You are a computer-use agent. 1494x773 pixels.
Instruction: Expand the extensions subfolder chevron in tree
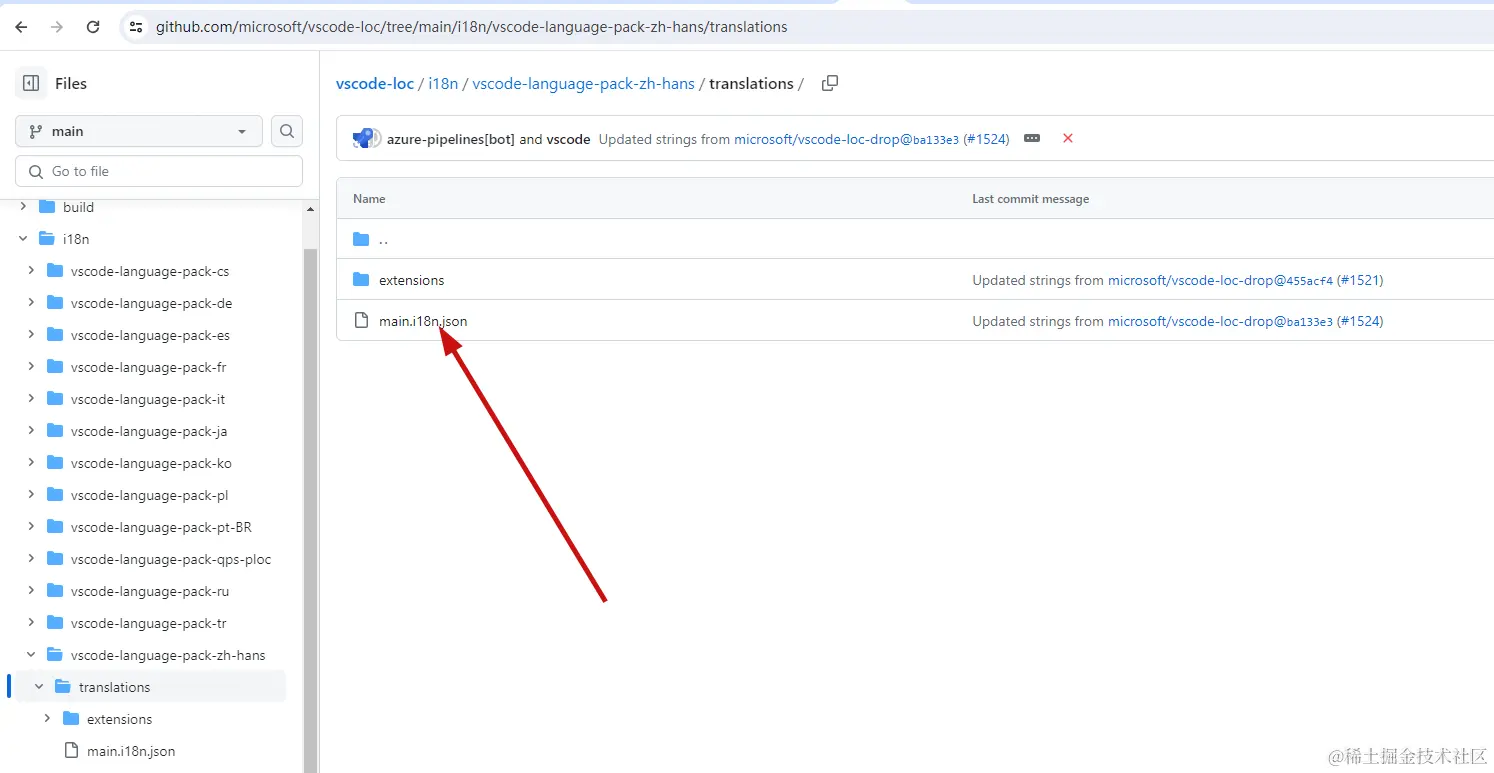[47, 719]
